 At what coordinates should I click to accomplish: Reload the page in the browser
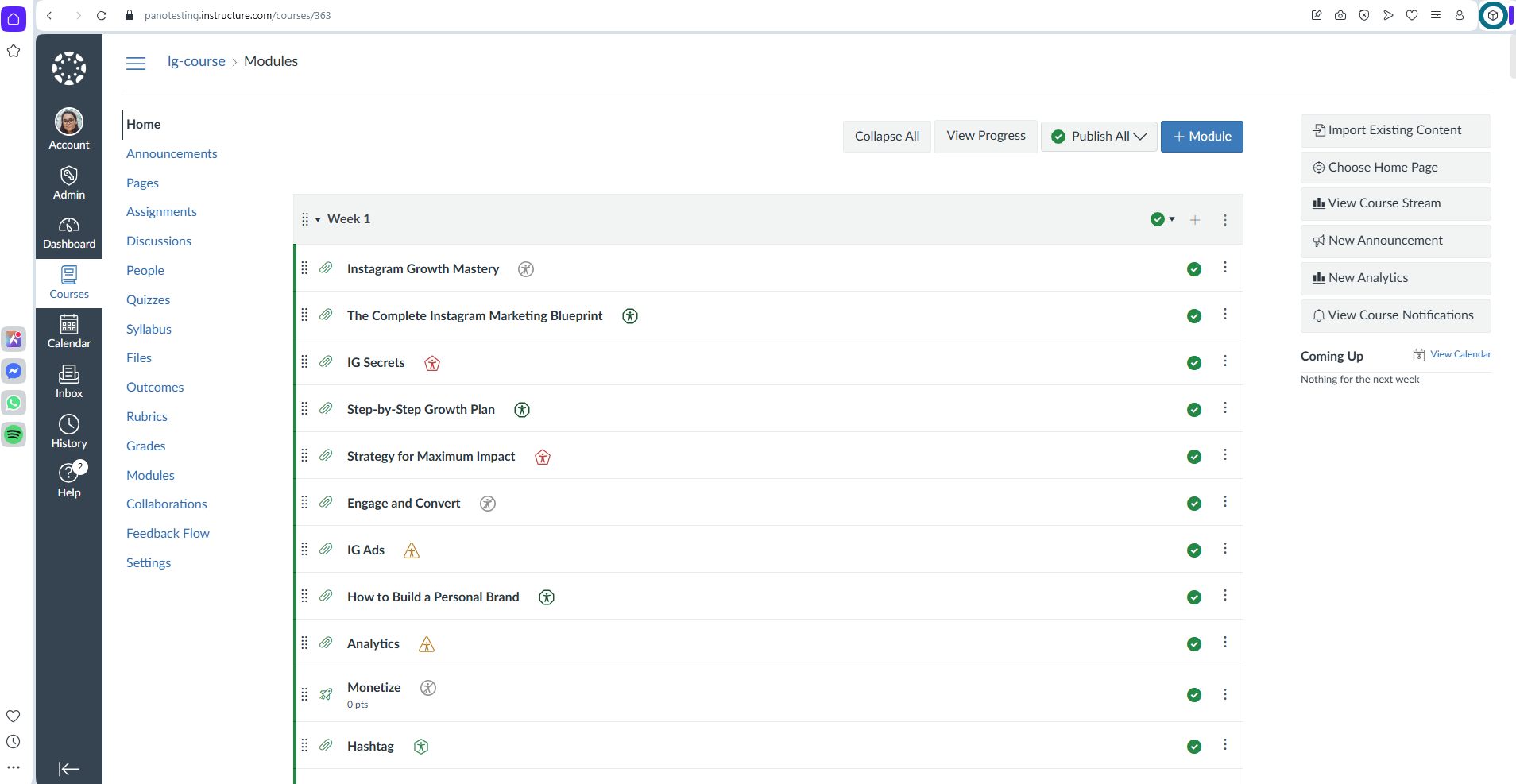(102, 15)
